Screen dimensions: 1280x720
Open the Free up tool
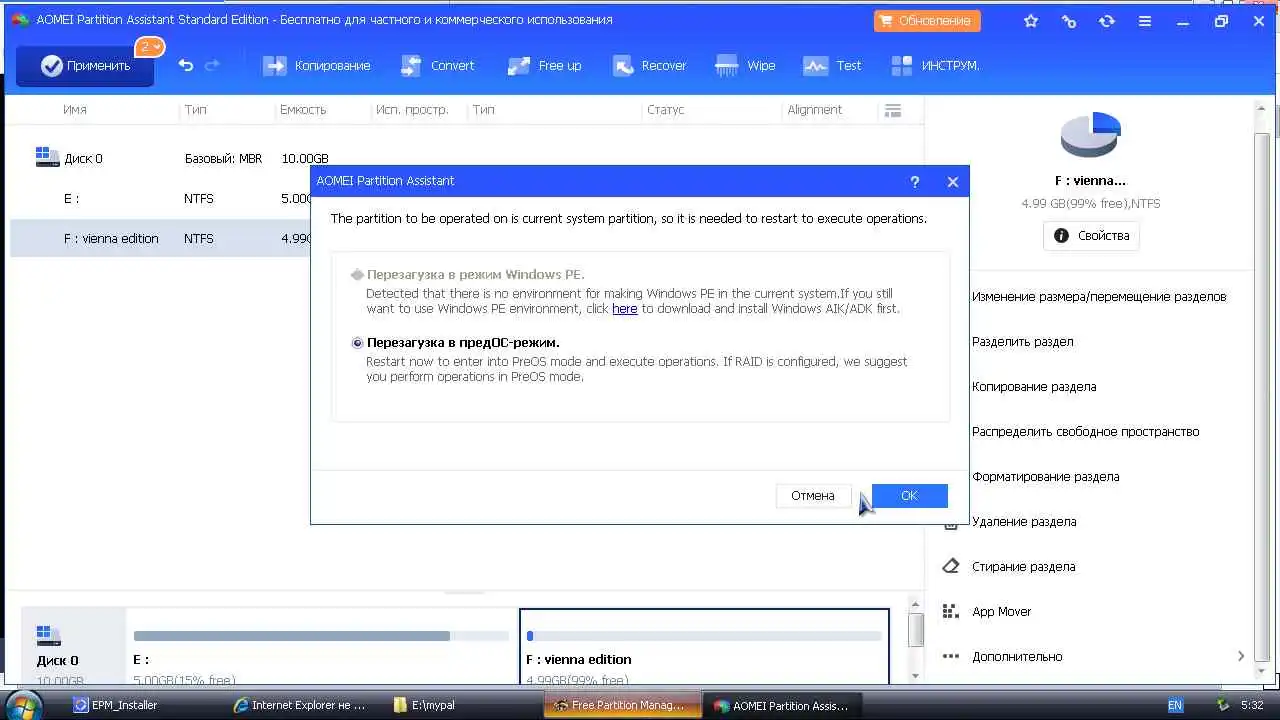tap(544, 65)
